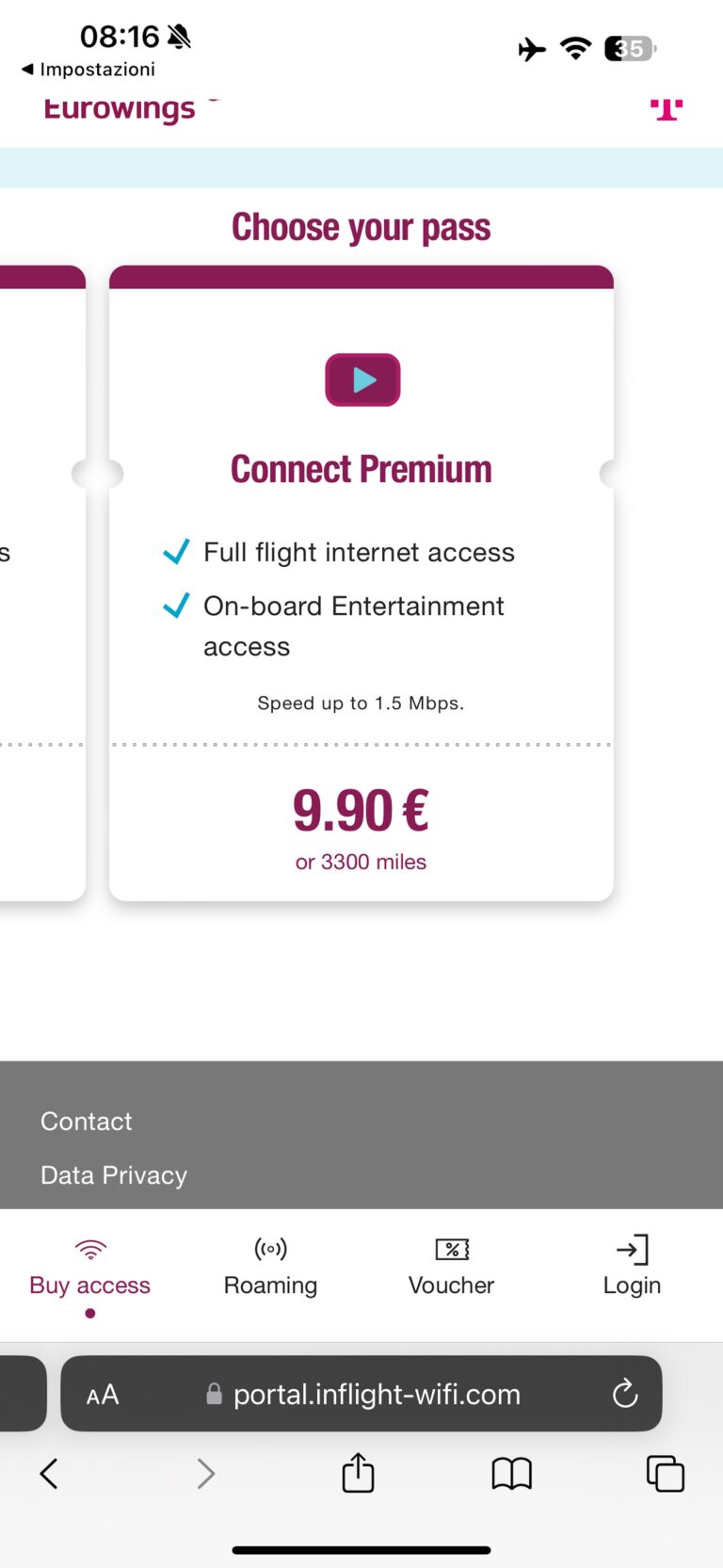Go back with Safari back arrow
This screenshot has width=723, height=1568.
point(49,1473)
